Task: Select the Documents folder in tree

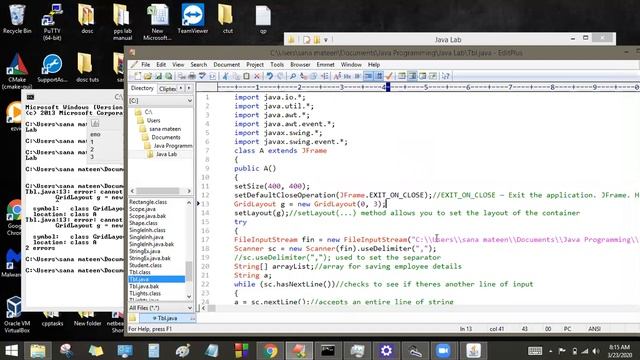Action: pos(166,137)
